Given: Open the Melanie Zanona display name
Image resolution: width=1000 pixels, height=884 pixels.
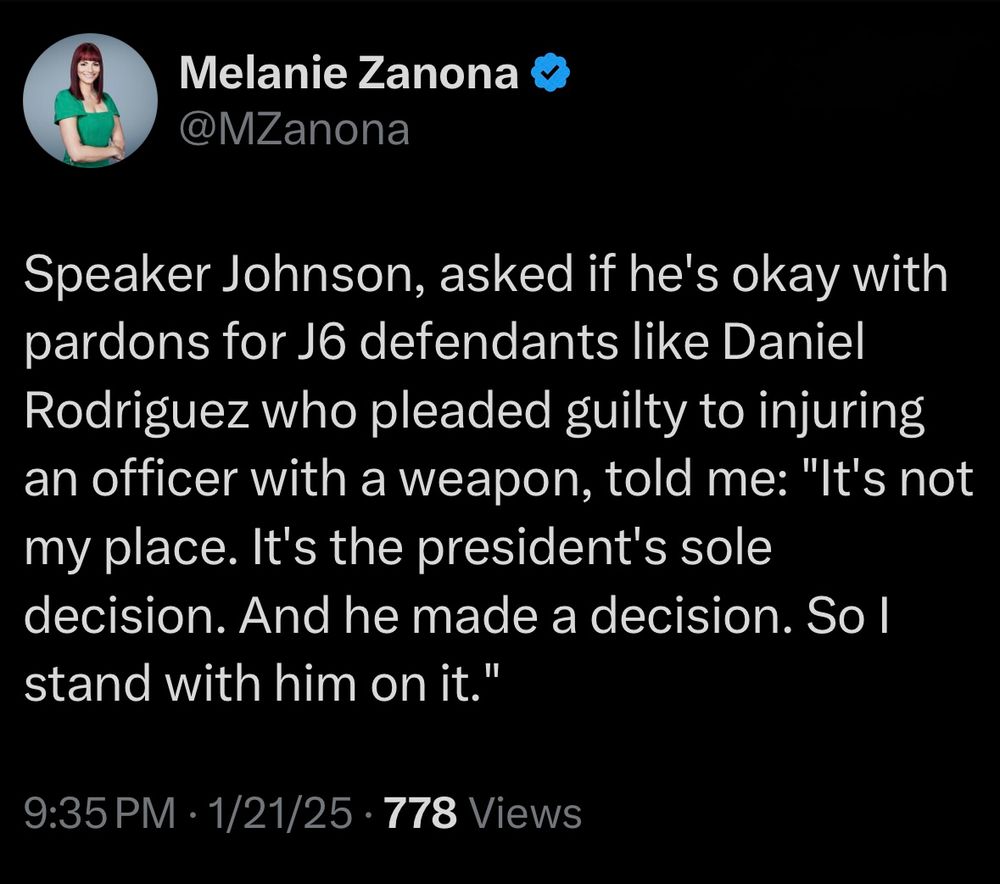Looking at the screenshot, I should (349, 73).
